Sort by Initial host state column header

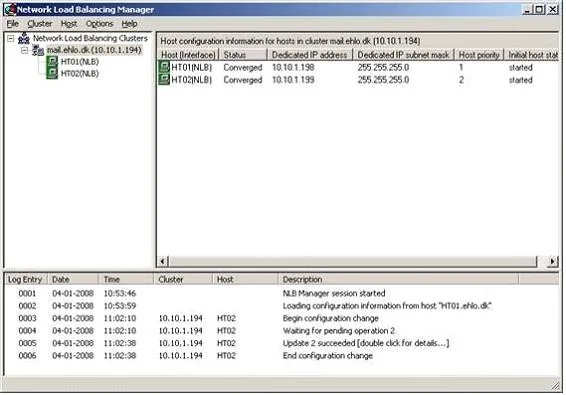pos(531,55)
